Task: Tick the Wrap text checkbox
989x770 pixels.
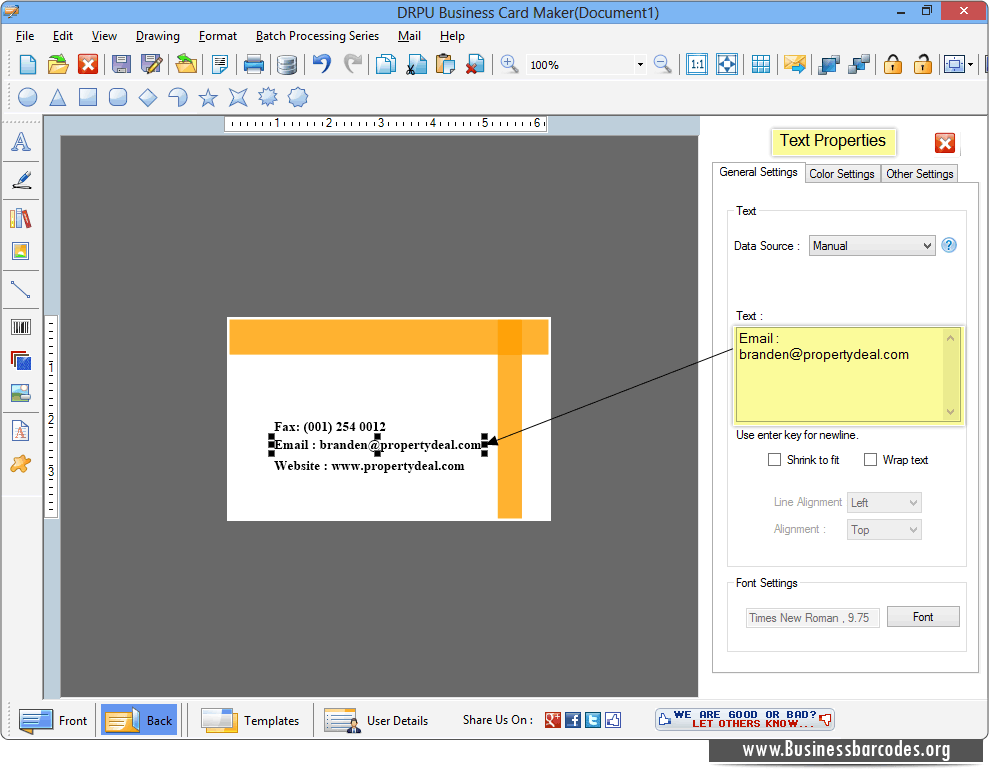Action: [x=870, y=460]
